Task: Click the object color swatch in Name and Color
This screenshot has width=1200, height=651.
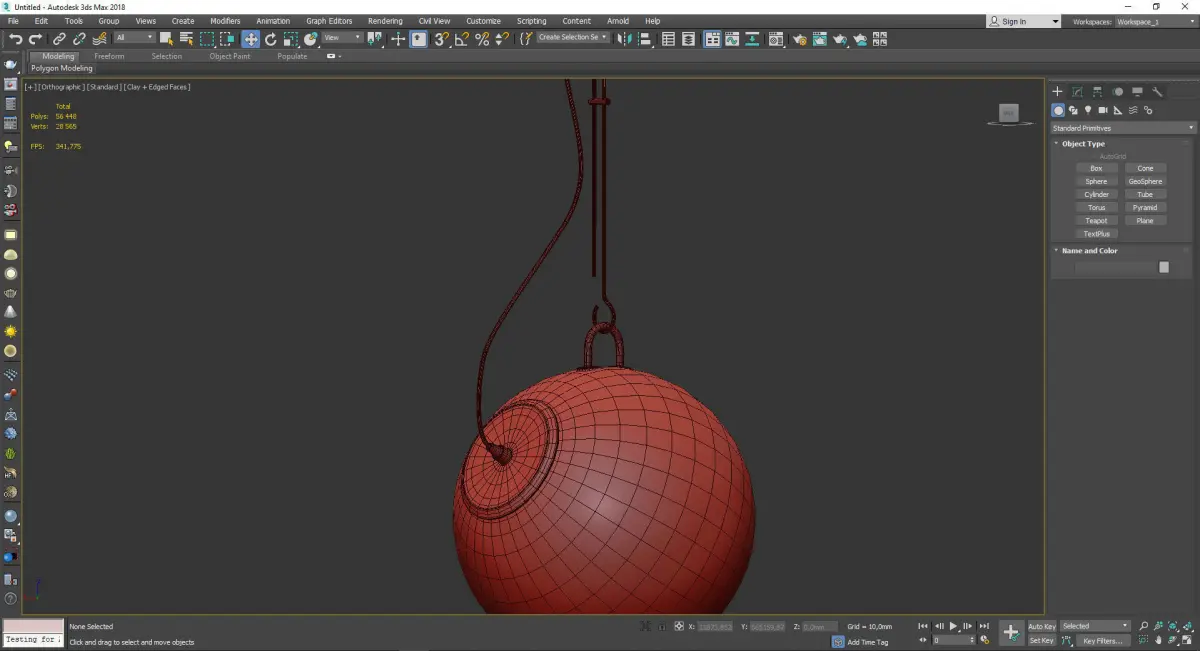Action: [x=1163, y=267]
